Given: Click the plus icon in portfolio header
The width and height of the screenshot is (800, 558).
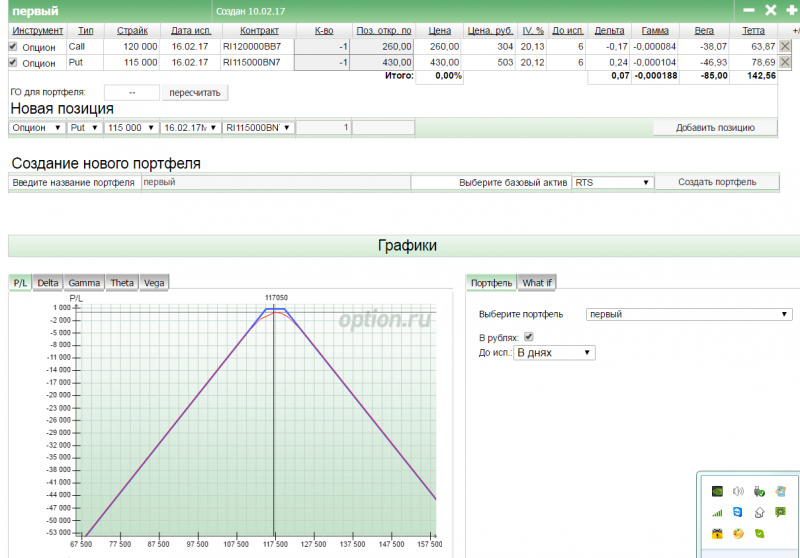Looking at the screenshot, I should click(792, 10).
